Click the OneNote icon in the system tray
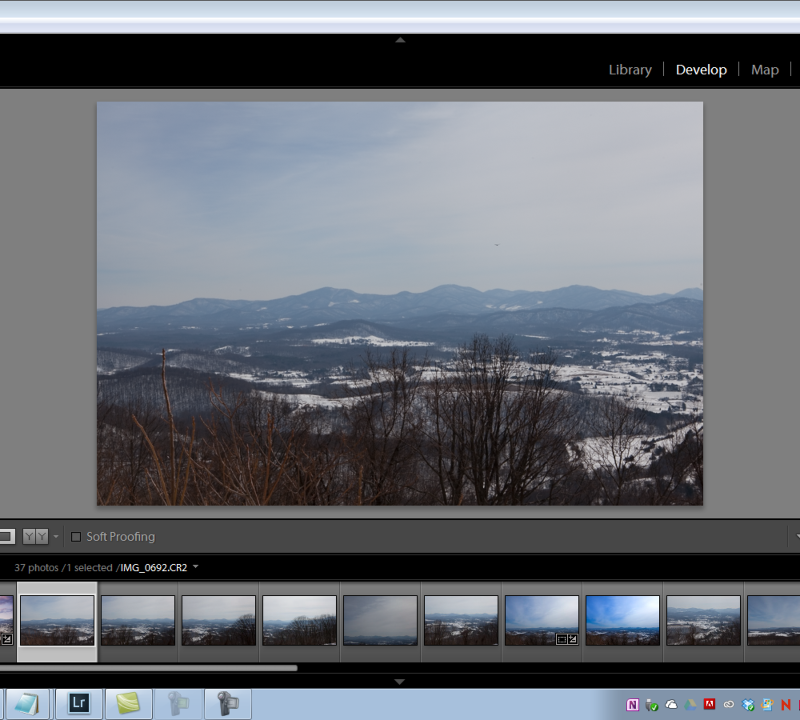This screenshot has height=720, width=800. point(633,705)
